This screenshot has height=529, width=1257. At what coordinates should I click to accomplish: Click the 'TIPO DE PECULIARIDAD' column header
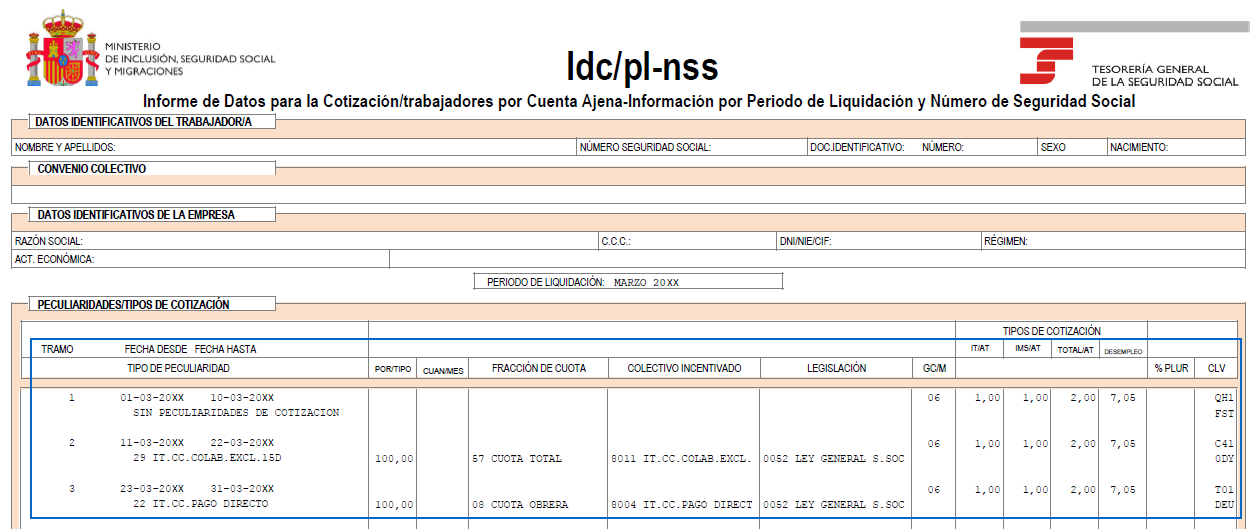click(178, 369)
